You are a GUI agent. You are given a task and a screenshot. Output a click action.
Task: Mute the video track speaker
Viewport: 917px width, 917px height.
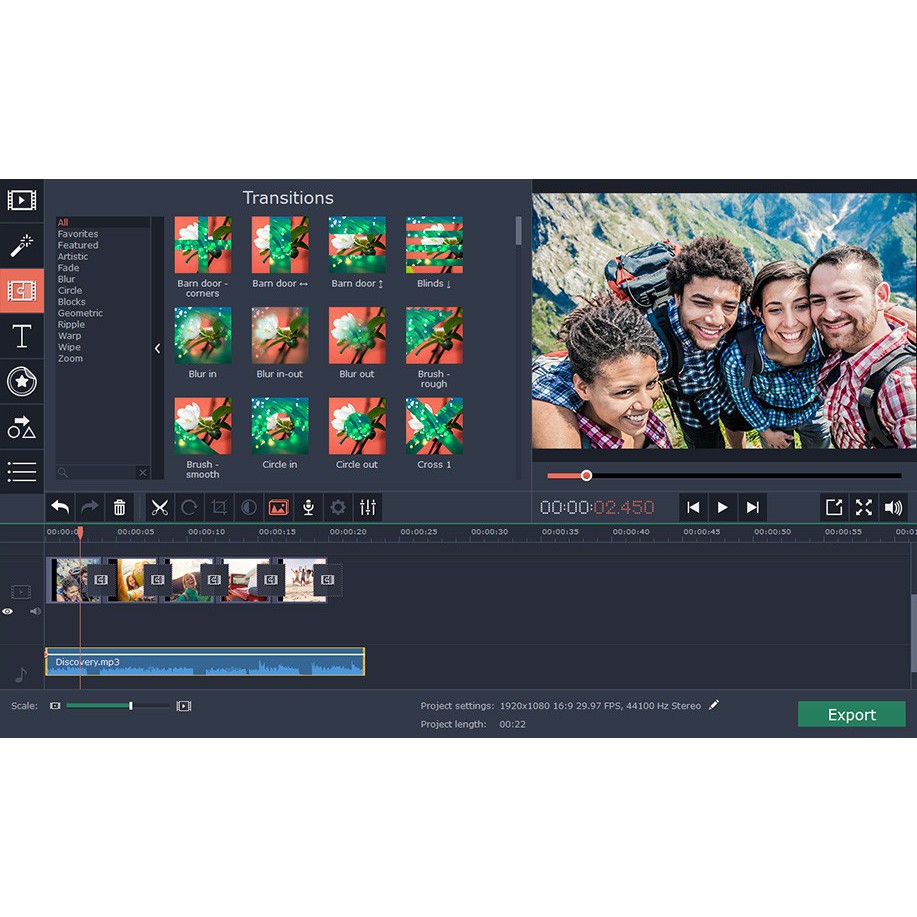[35, 611]
